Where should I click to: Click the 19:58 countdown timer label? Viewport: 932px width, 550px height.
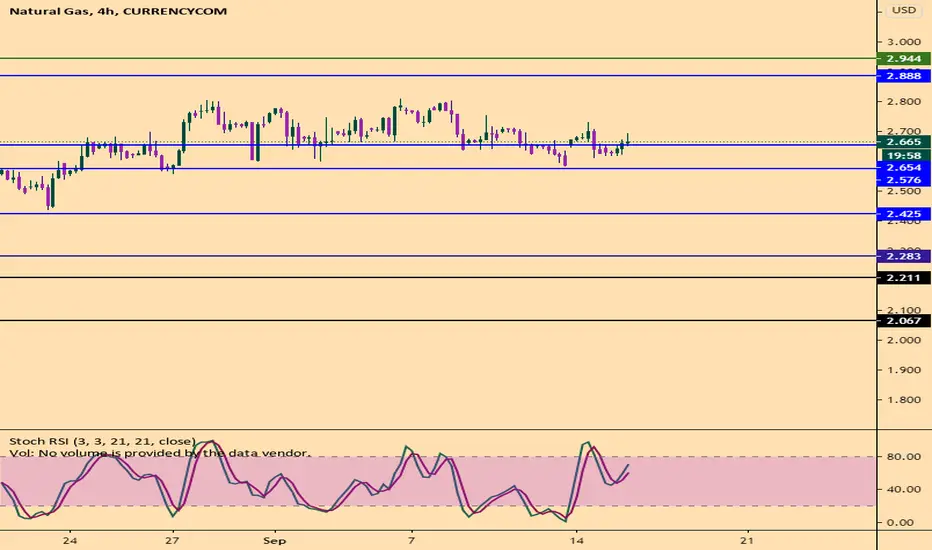point(903,155)
